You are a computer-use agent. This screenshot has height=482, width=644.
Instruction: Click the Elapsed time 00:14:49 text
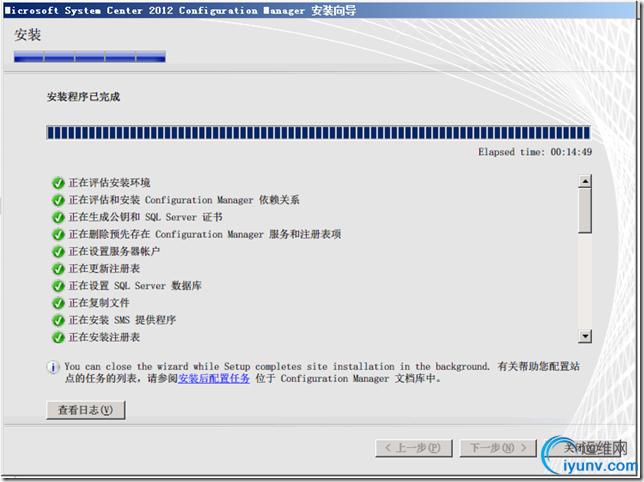coord(535,152)
